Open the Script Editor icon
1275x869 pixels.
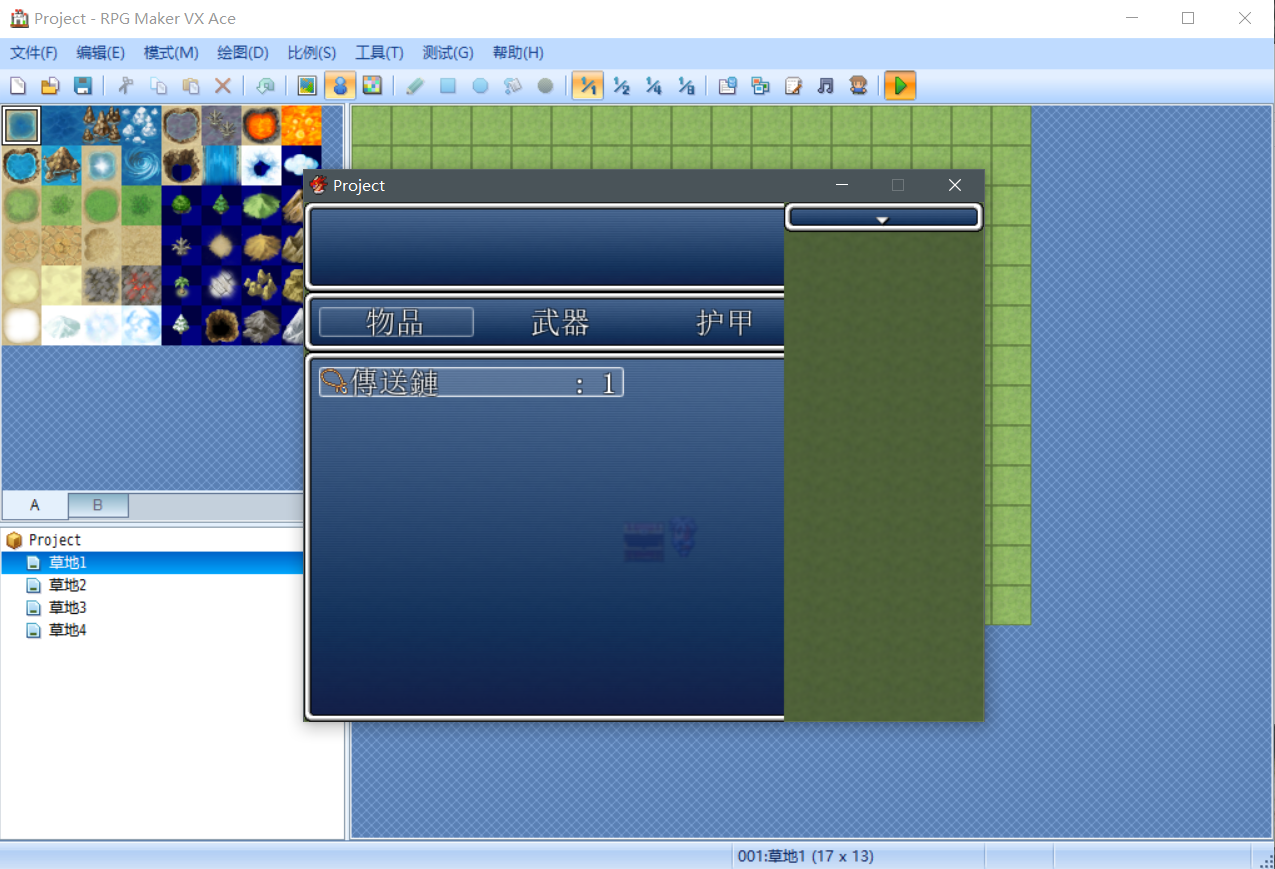pos(793,86)
